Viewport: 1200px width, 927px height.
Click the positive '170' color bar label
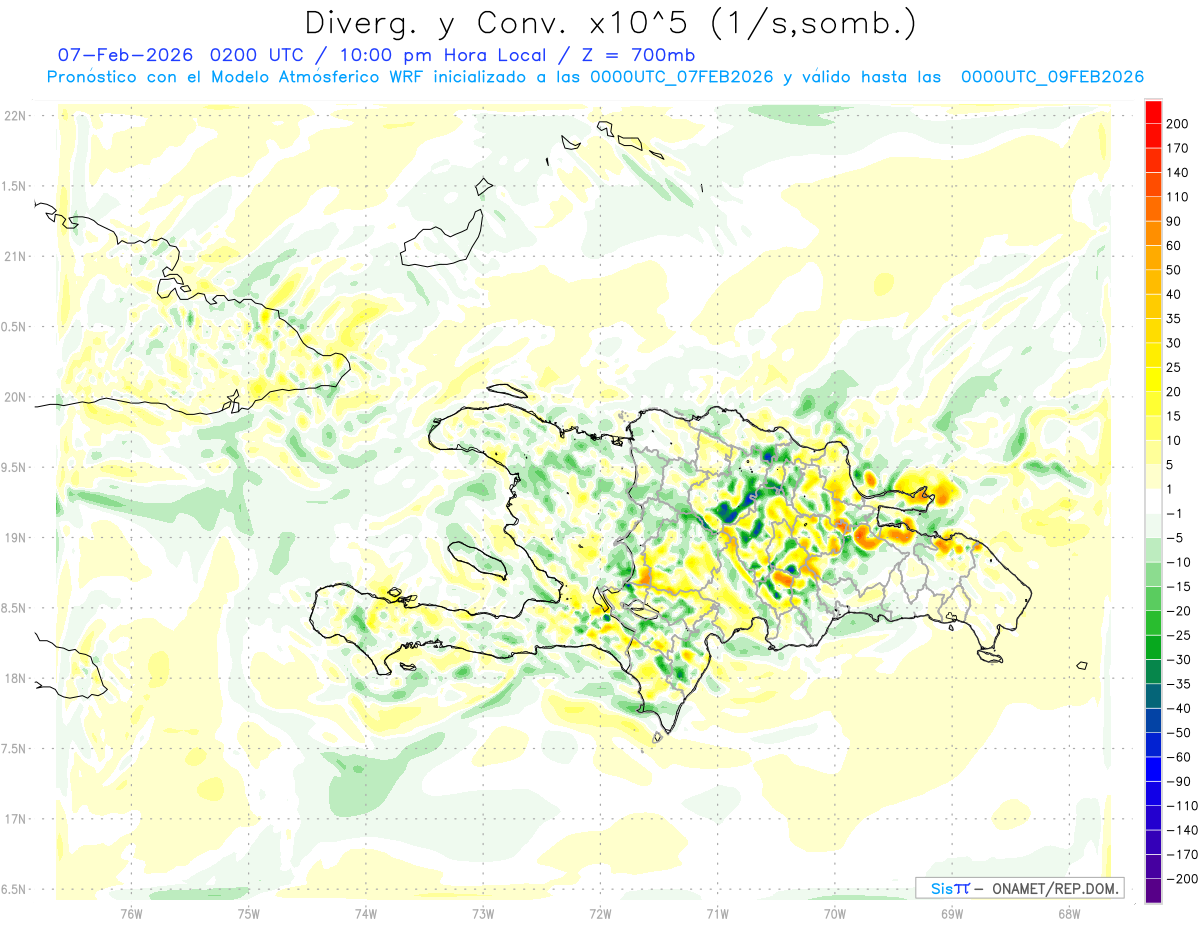click(1178, 148)
